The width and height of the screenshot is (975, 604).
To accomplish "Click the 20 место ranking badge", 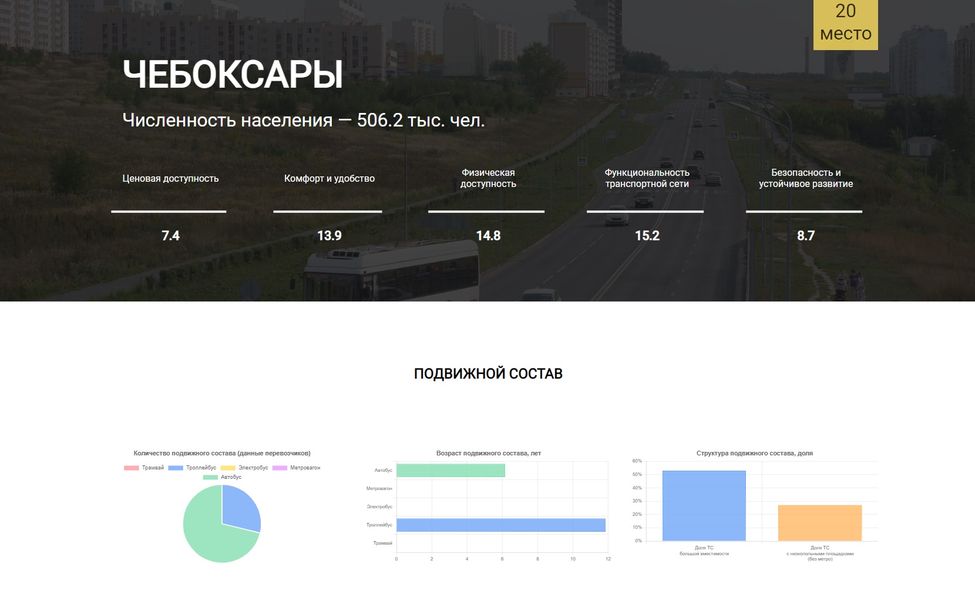I will [x=845, y=23].
